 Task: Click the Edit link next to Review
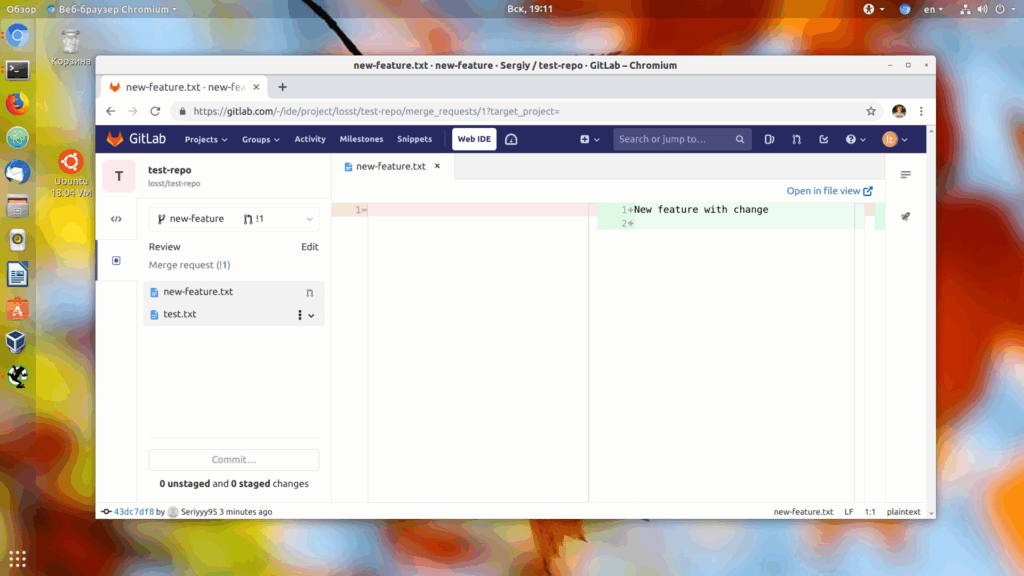tap(310, 247)
